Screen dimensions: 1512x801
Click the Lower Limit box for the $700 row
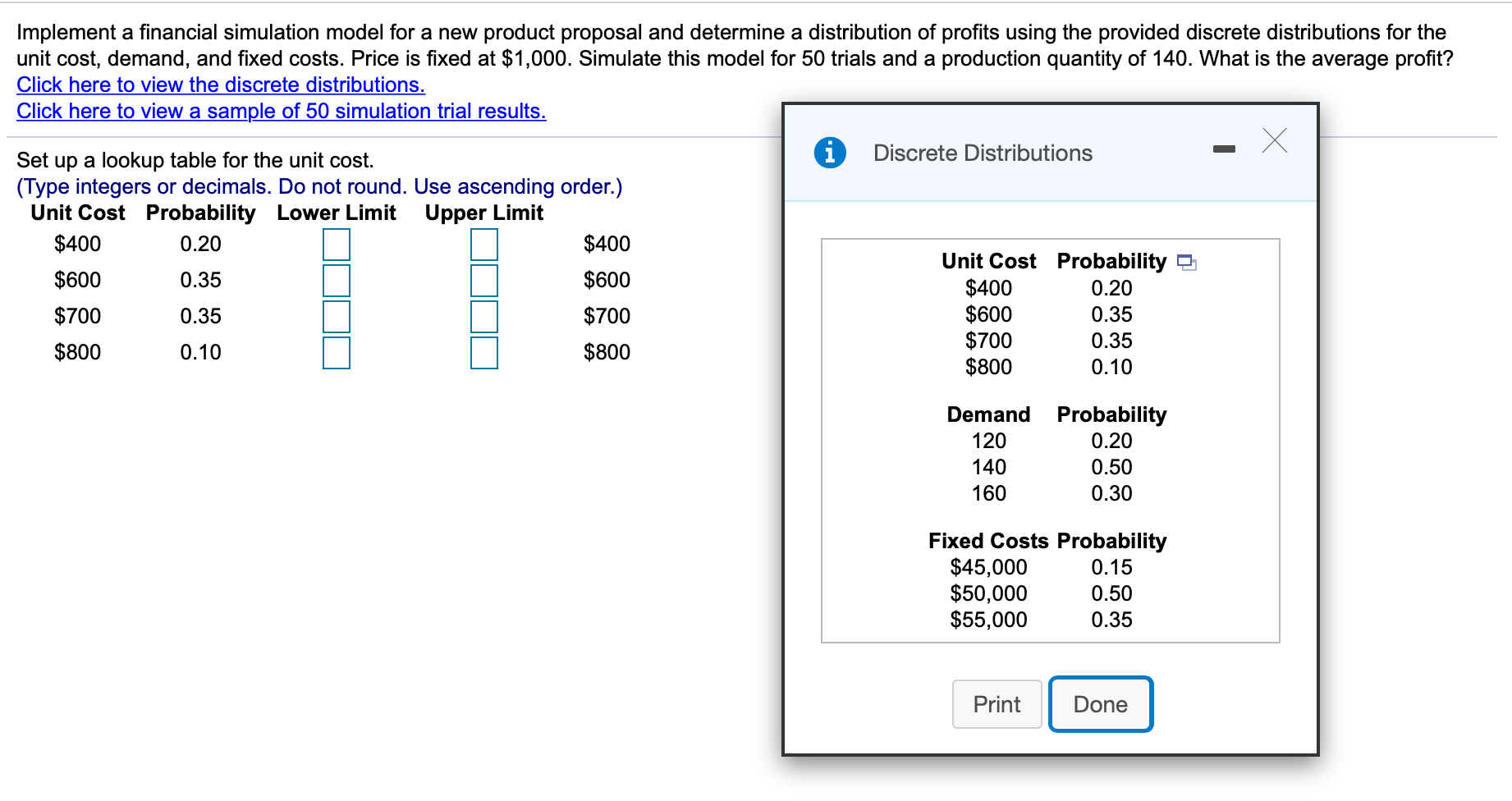pos(336,315)
